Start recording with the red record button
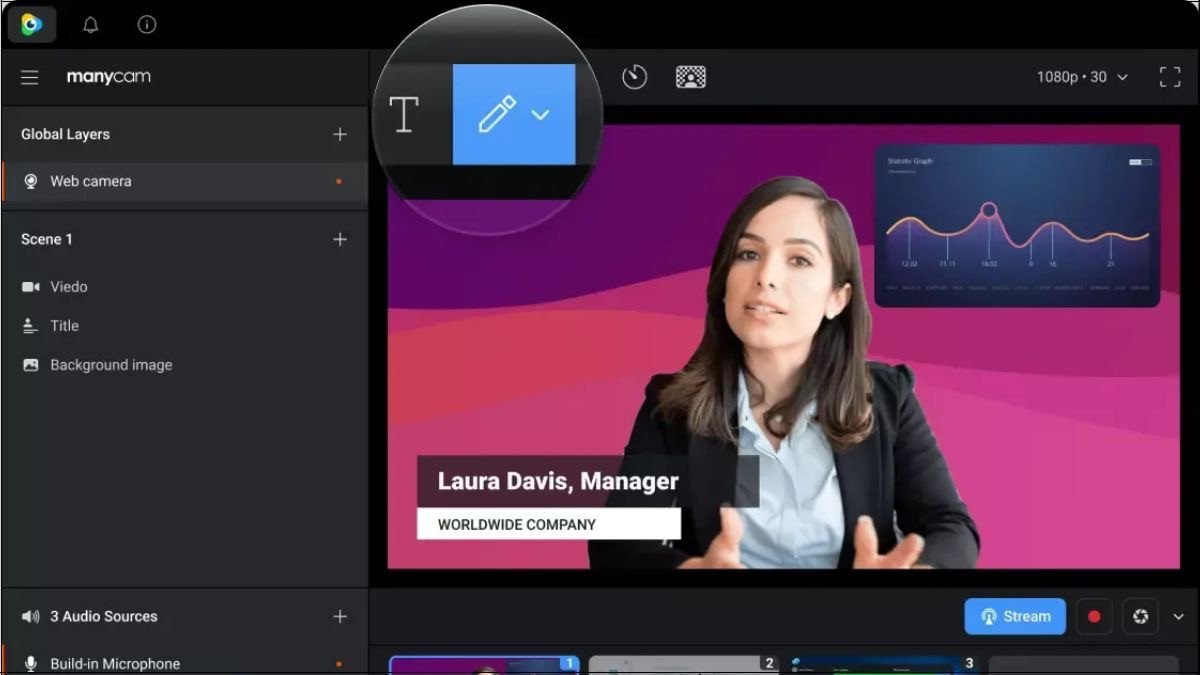Screen dimensions: 1200x675 click(x=1094, y=617)
